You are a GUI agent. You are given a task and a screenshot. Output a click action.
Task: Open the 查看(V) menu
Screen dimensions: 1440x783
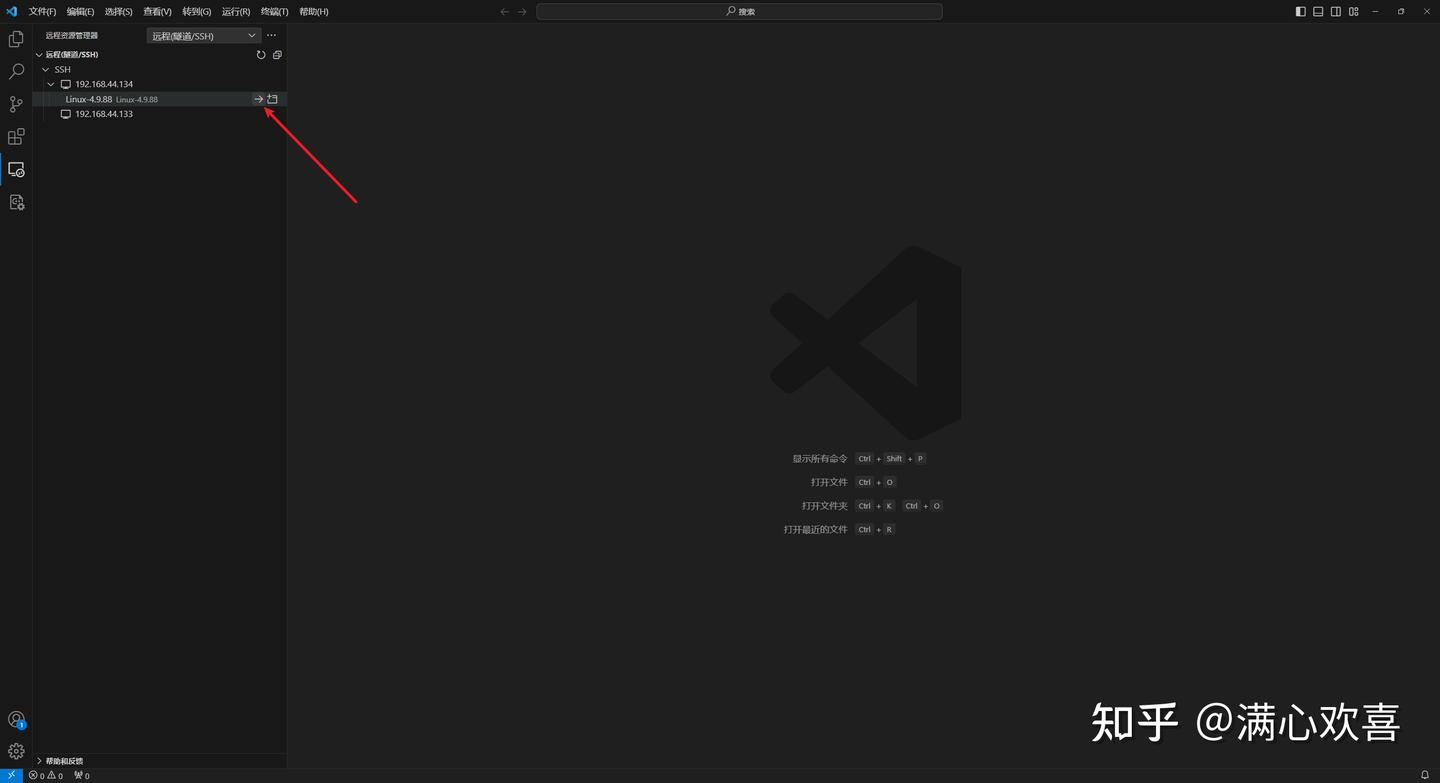tap(157, 12)
